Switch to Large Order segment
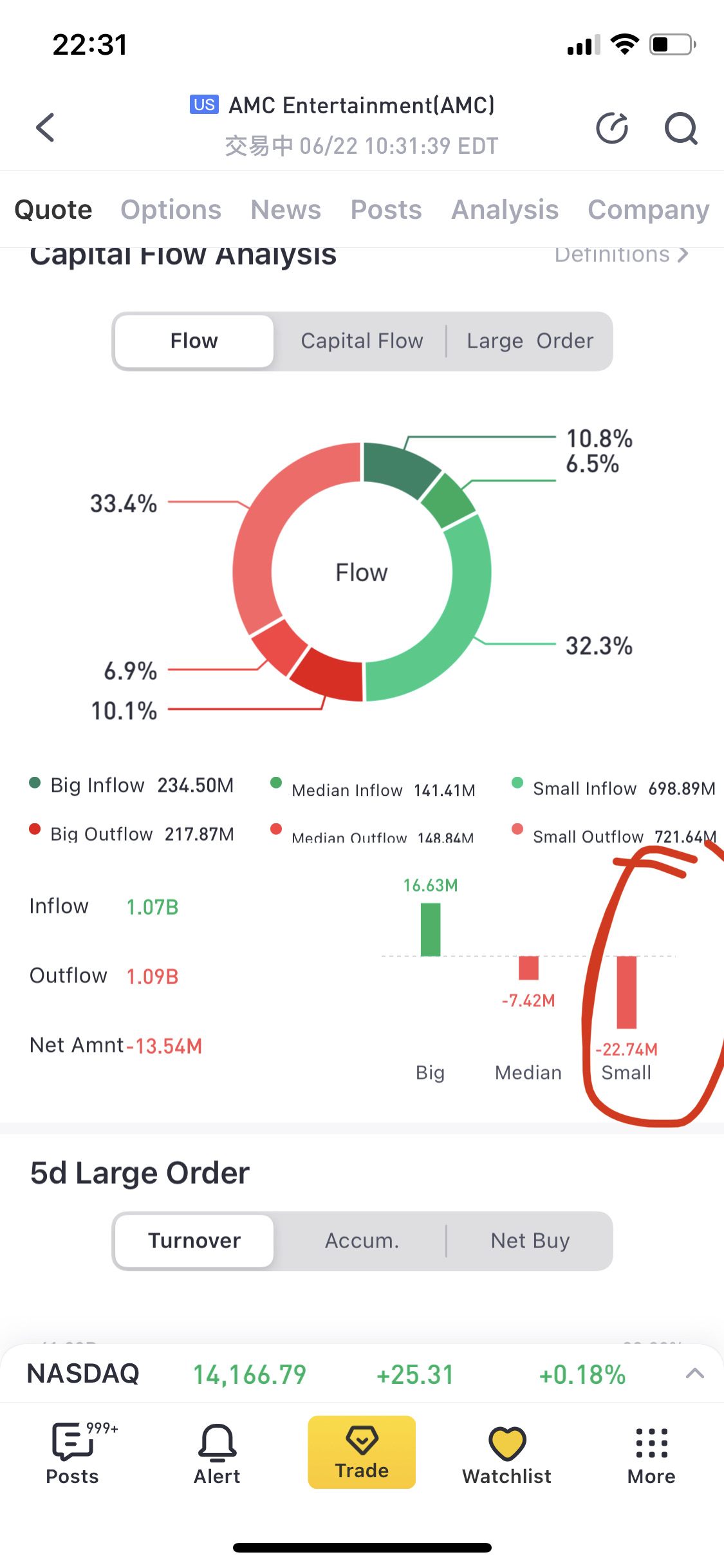724x1568 pixels. (530, 341)
